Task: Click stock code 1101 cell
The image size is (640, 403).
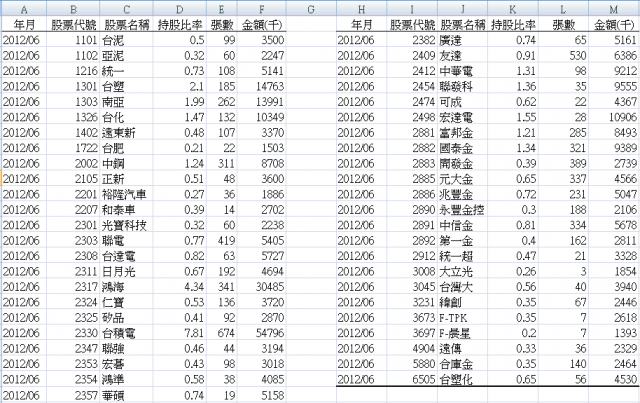Action: click(73, 40)
